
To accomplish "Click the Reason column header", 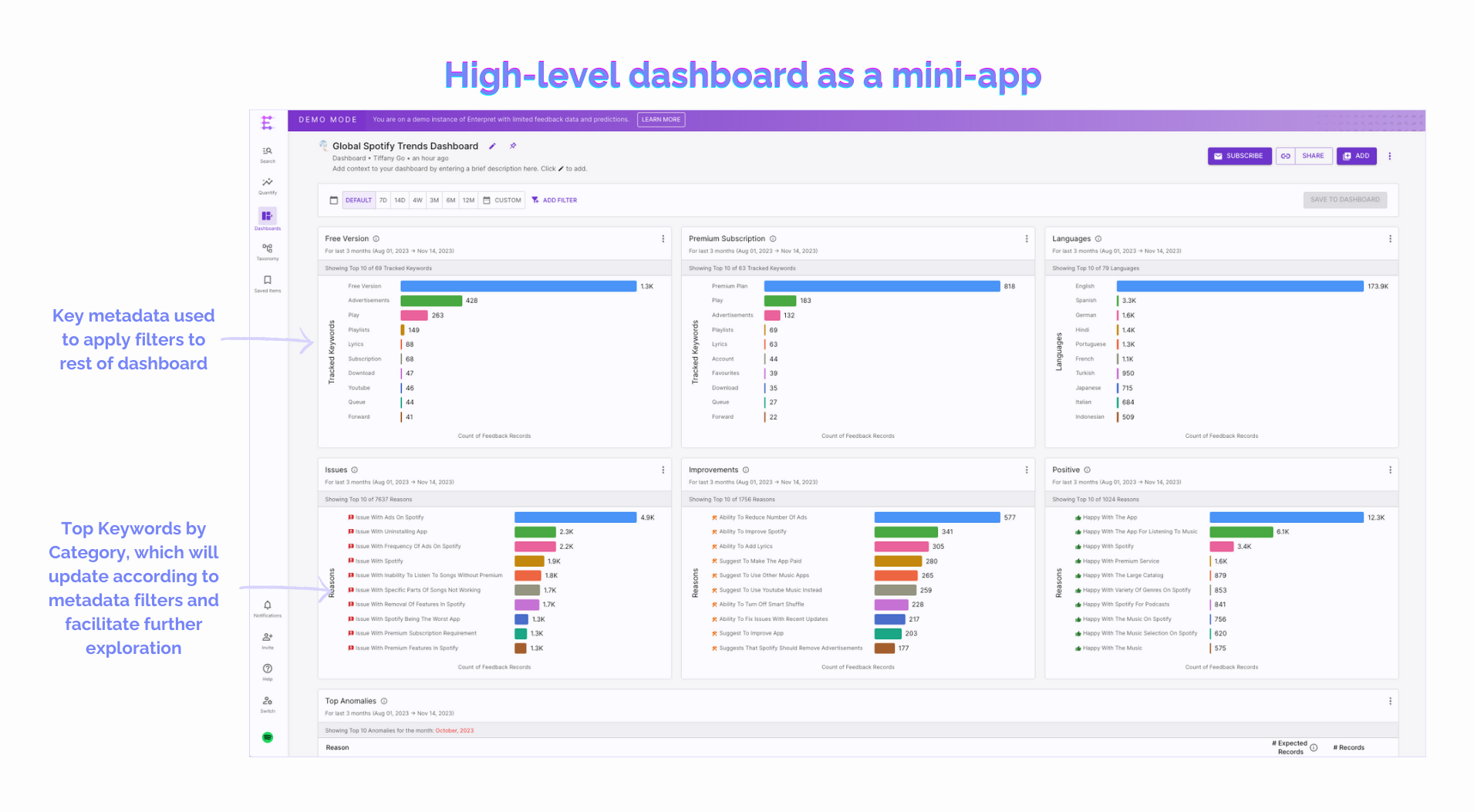I will (337, 748).
